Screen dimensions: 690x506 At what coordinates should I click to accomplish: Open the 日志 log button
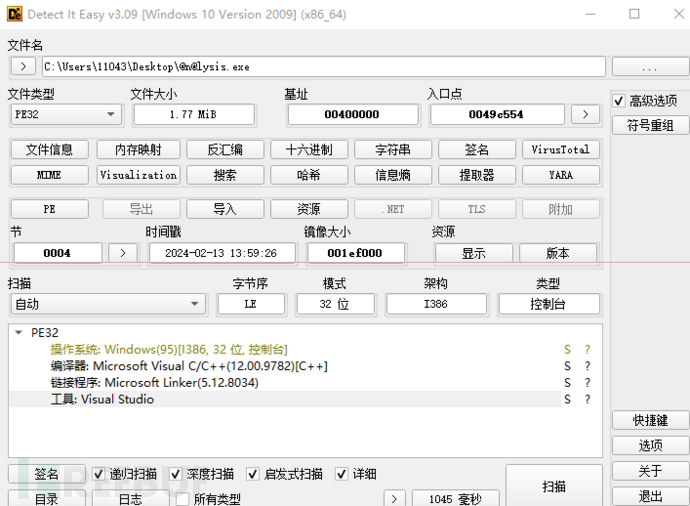tap(131, 499)
